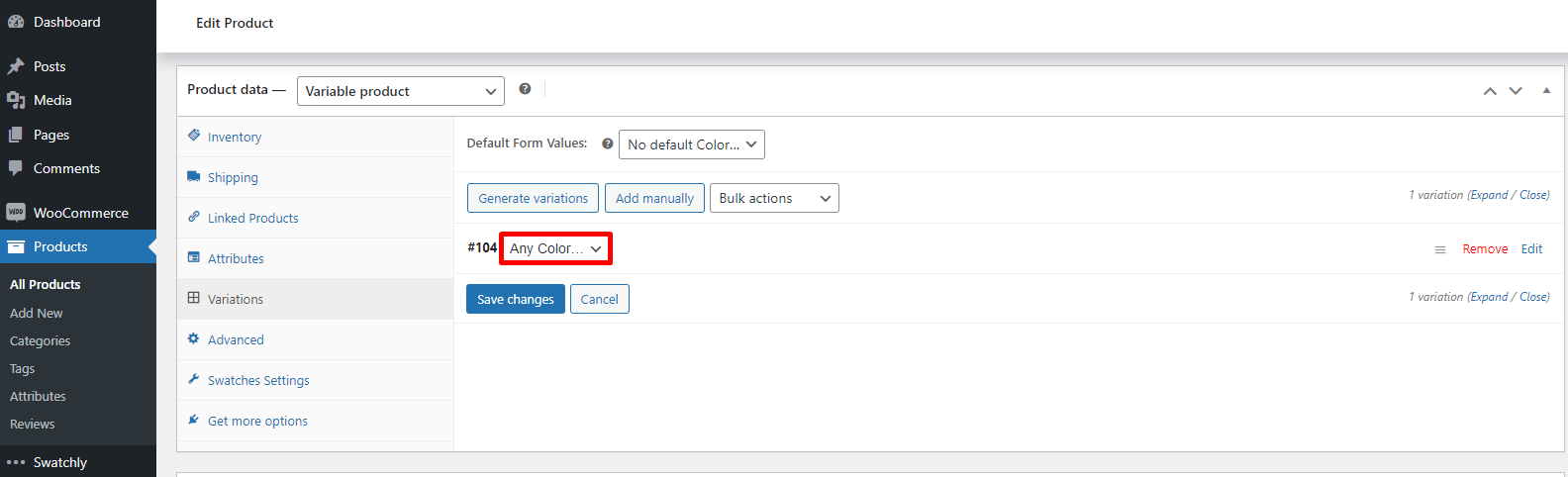Viewport: 1568px width, 477px height.
Task: Move Product data panel up with arrow
Action: point(1489,91)
